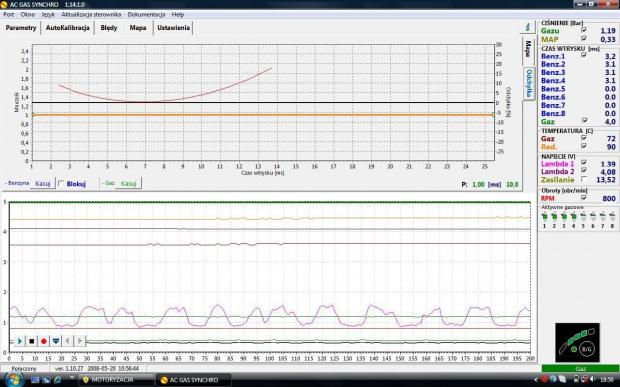This screenshot has height=387, width=620.
Task: Stop the oscilloscope recording
Action: [x=32, y=341]
